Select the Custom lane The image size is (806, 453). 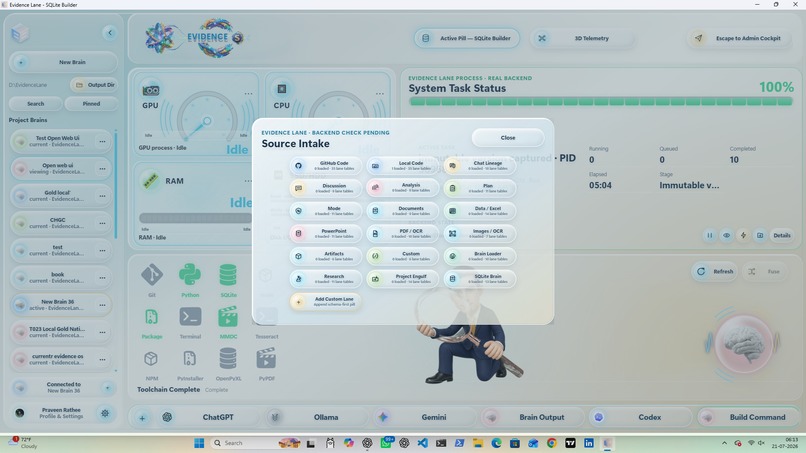pos(402,256)
